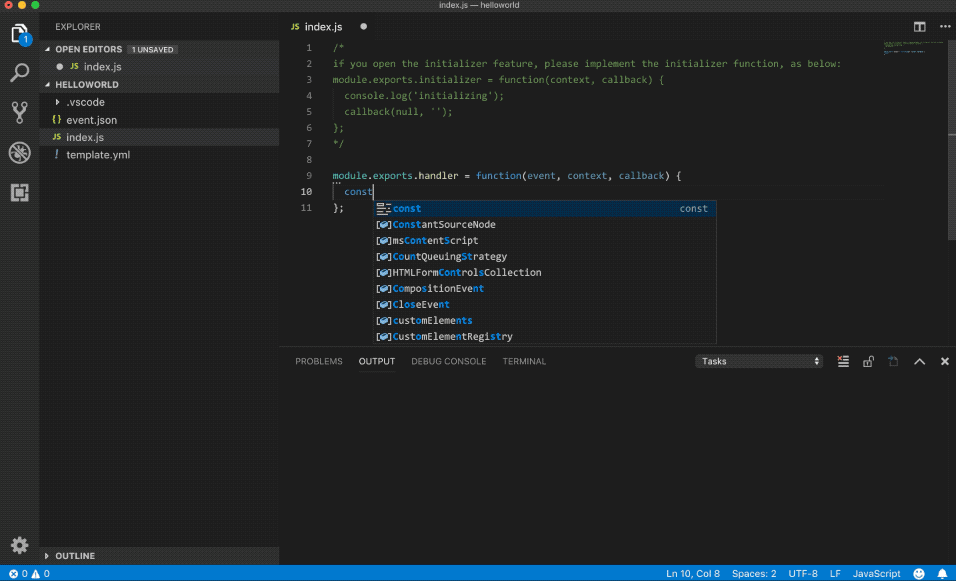This screenshot has height=581, width=956.
Task: Toggle Output panel scroll lock
Action: click(868, 361)
